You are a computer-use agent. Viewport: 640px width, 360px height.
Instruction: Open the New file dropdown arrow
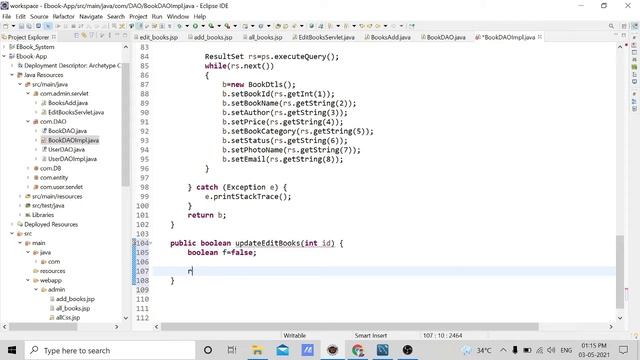coord(13,26)
